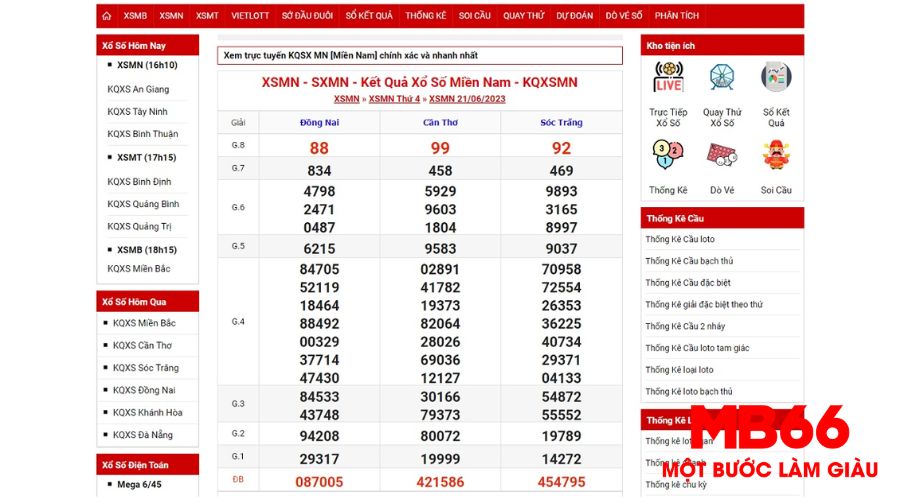
Task: Open Thống Kê giải đặc biệt theo thứ
Action: pyautogui.click(x=704, y=304)
